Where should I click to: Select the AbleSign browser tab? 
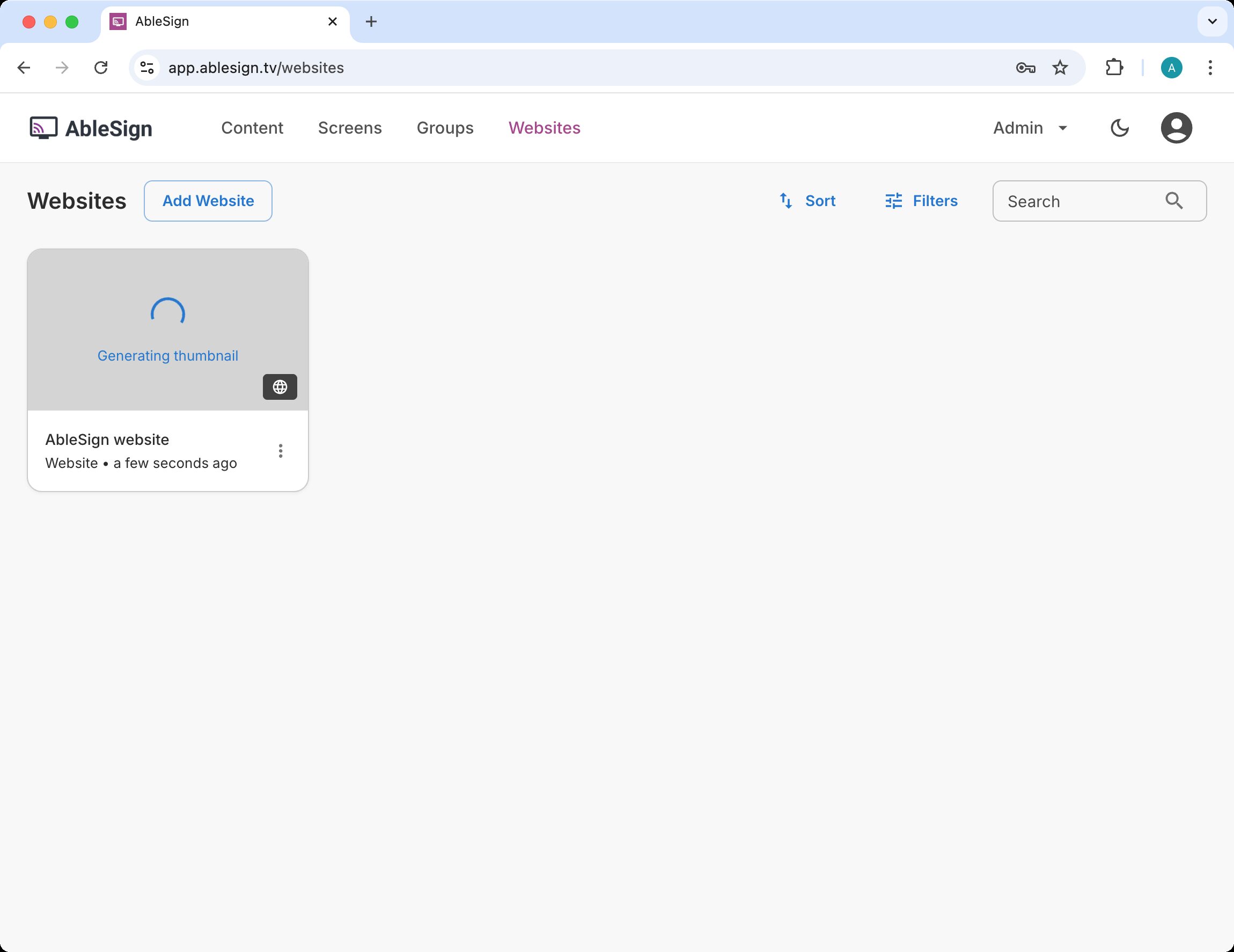[x=225, y=21]
